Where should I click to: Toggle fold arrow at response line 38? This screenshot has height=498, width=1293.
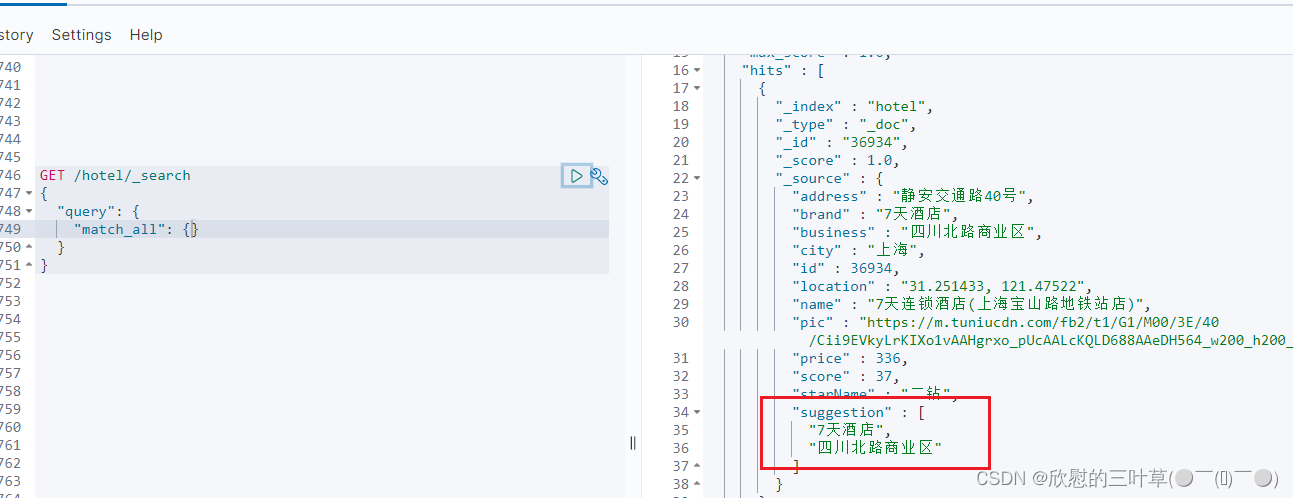[697, 484]
